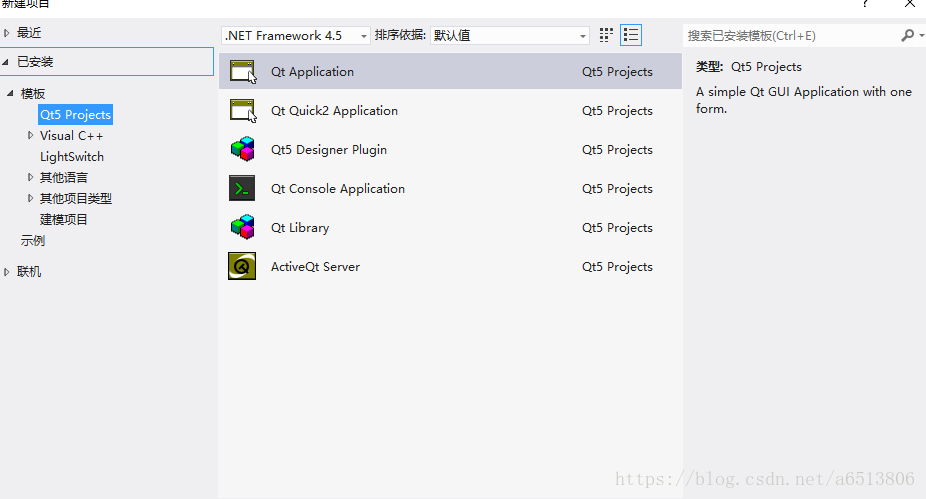Expand the 其他语言 node
Screen dimensions: 926x499
click(x=30, y=177)
